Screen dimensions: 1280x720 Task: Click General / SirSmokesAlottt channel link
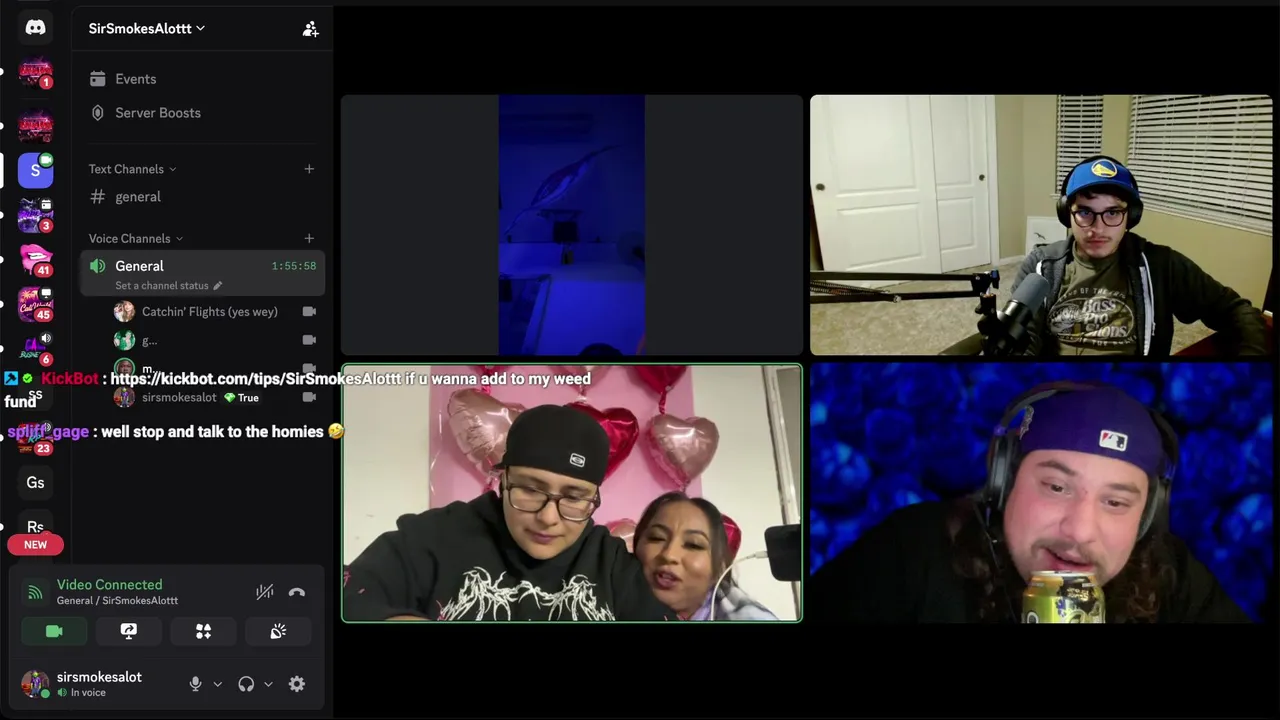[117, 601]
